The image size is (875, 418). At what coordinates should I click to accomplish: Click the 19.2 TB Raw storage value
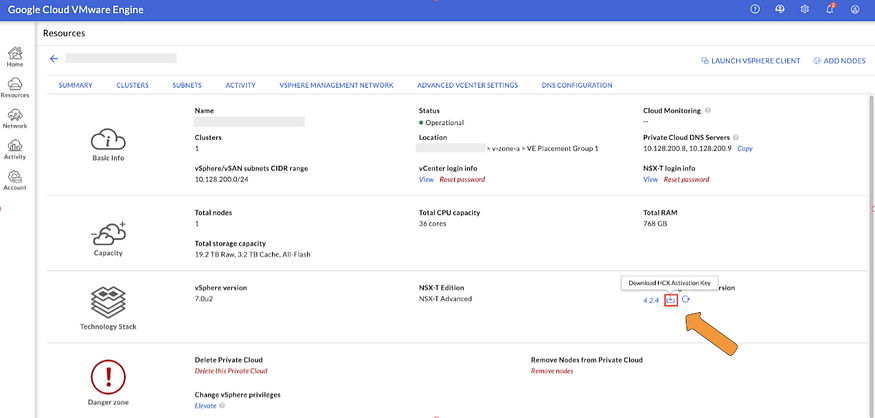click(x=252, y=254)
